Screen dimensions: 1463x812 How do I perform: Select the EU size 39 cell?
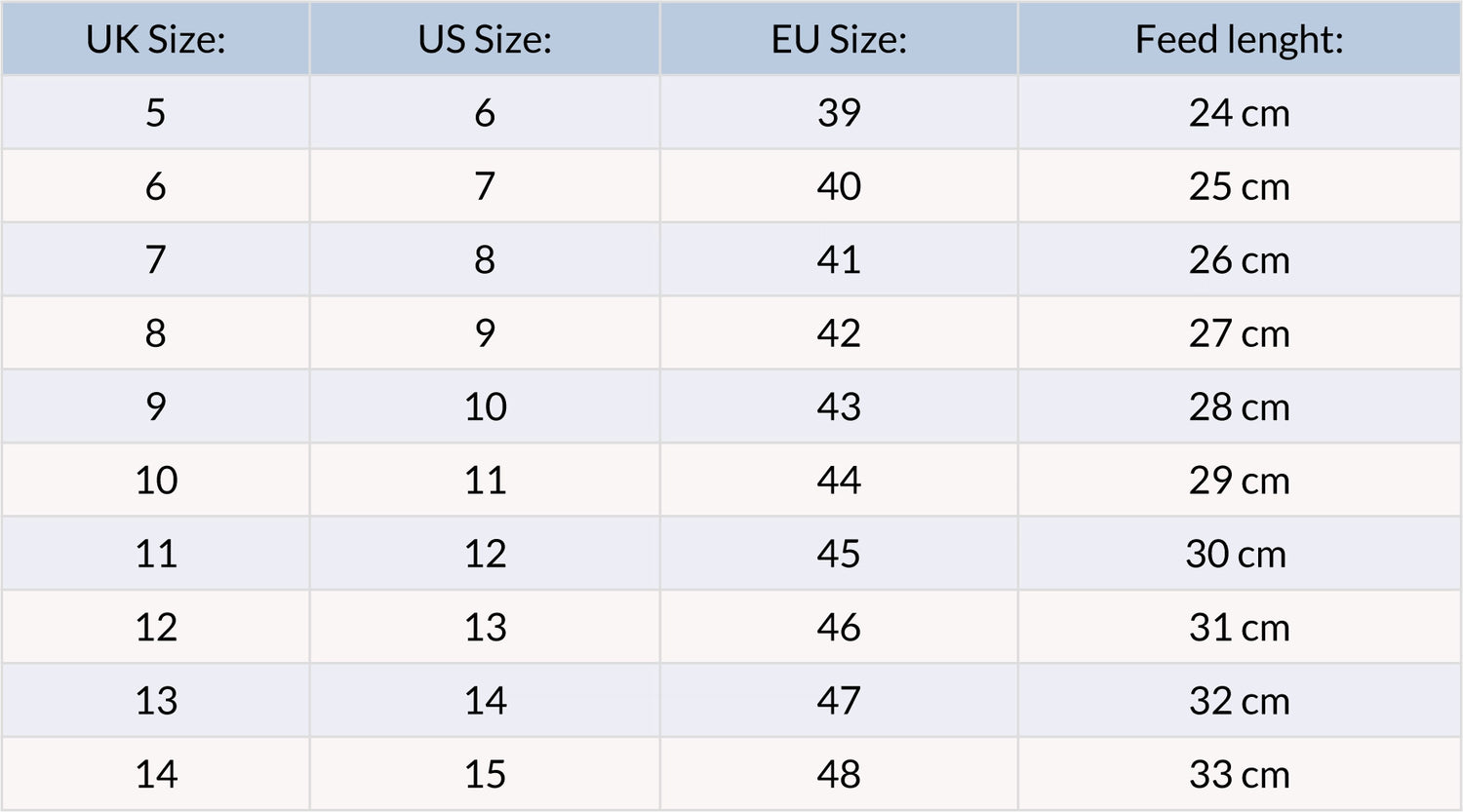point(839,113)
